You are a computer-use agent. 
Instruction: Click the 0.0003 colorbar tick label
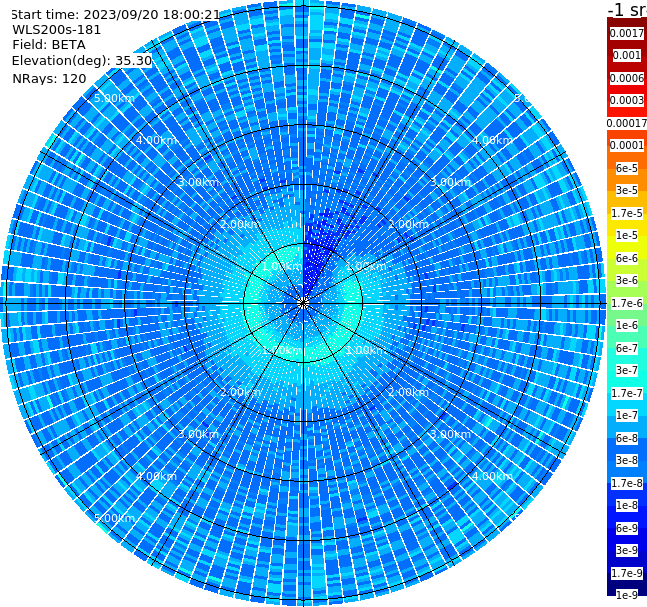pos(627,100)
